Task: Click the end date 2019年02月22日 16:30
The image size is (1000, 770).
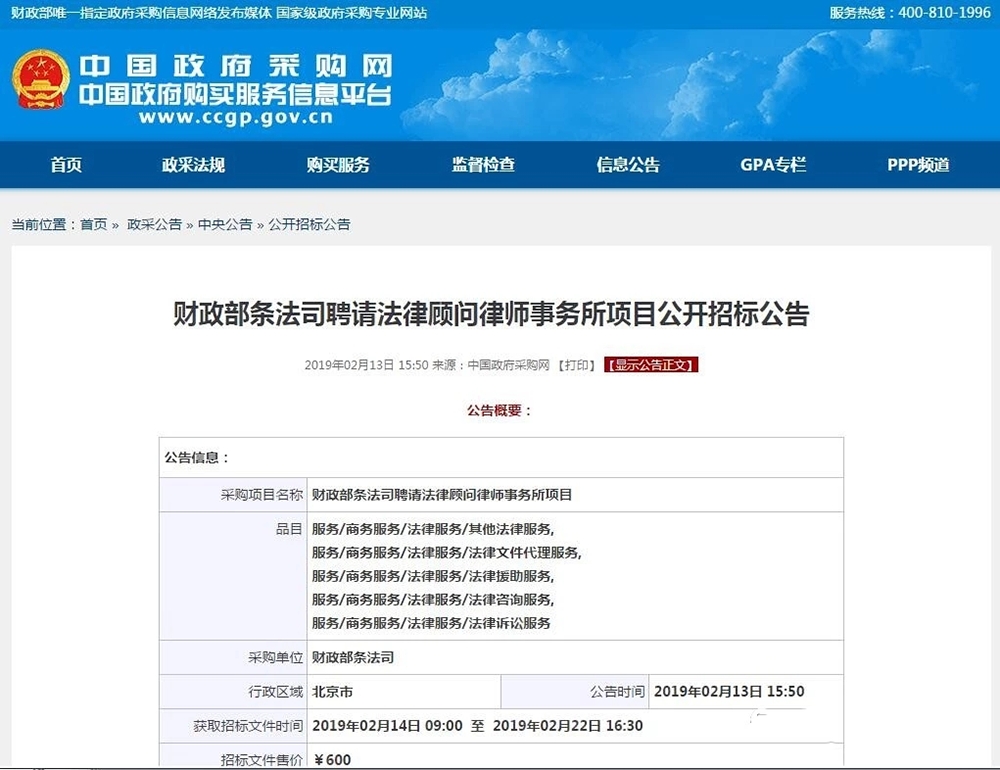Action: coord(568,726)
